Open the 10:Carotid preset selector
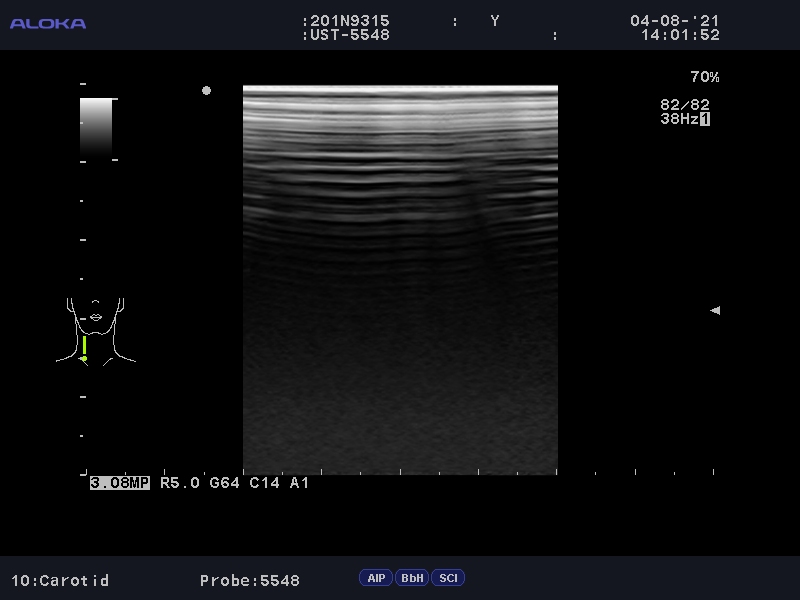This screenshot has width=800, height=600. tap(60, 580)
